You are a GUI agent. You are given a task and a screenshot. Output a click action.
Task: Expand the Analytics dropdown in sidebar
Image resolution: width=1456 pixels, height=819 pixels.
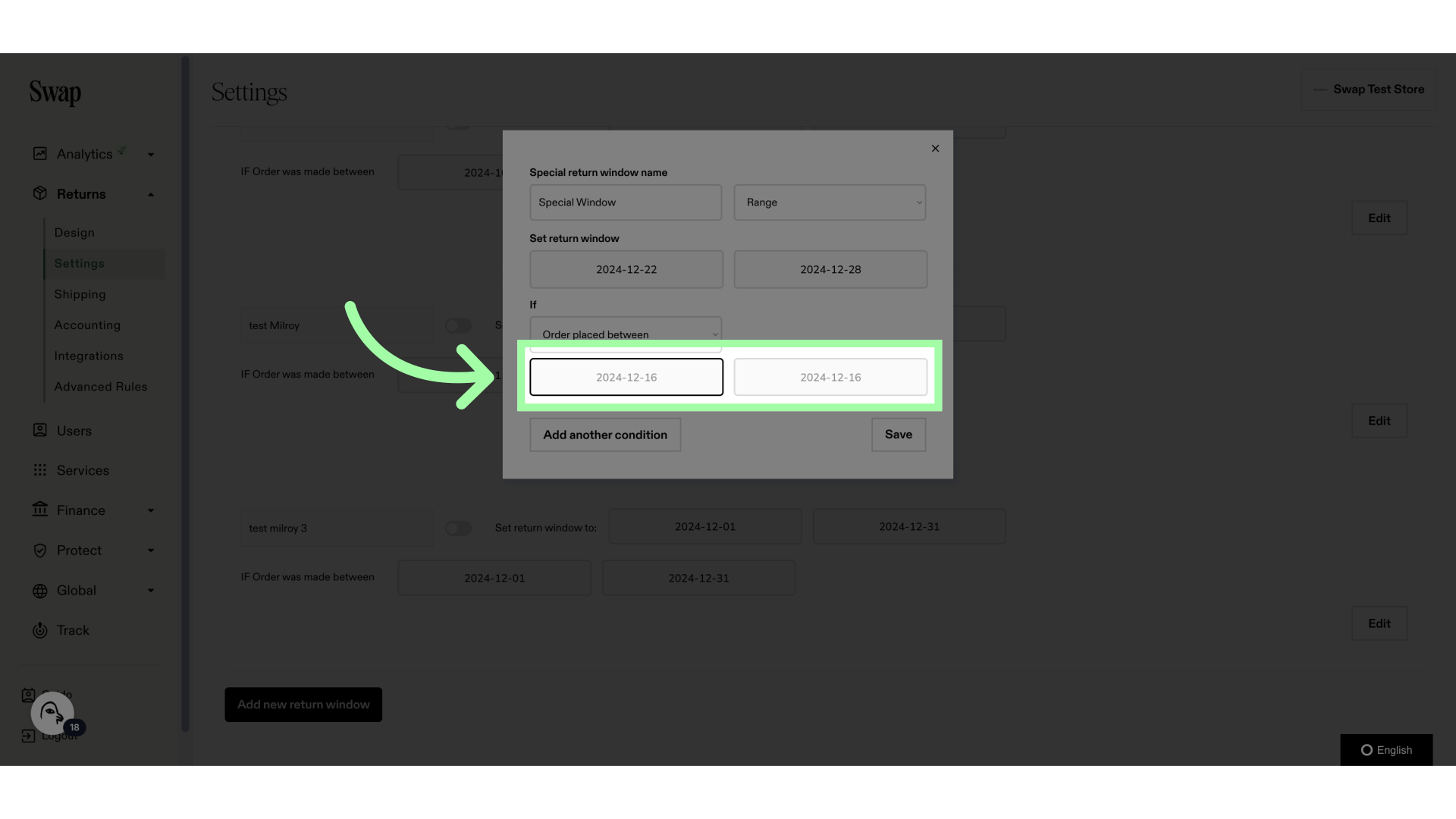[150, 154]
